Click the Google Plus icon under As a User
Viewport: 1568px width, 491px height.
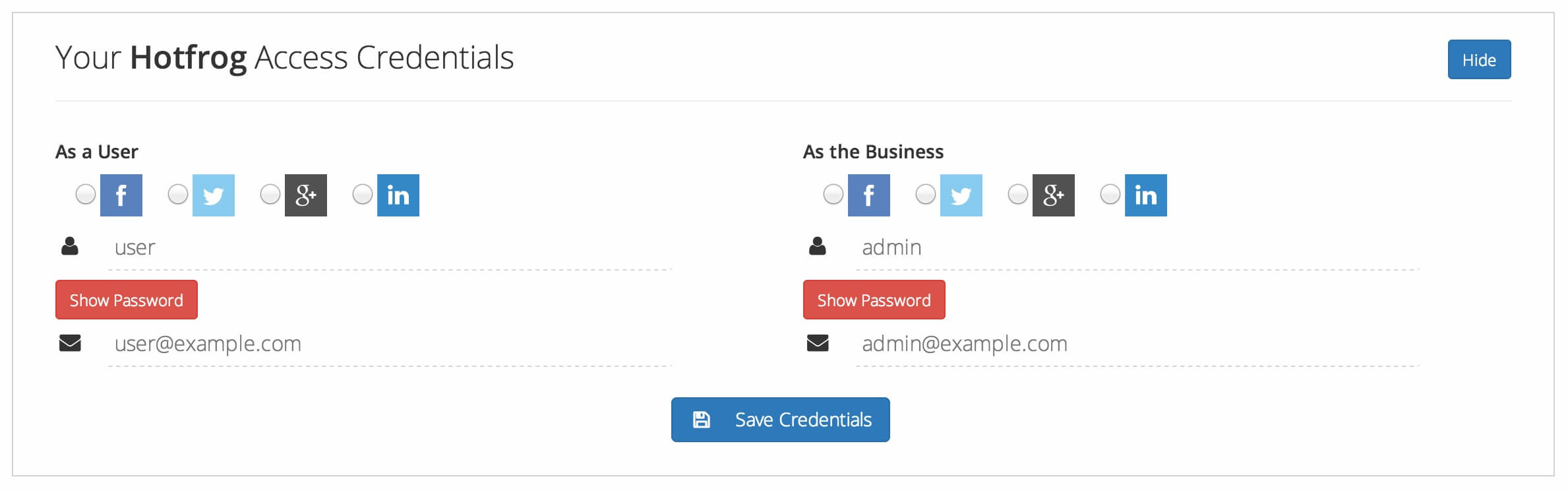(306, 195)
